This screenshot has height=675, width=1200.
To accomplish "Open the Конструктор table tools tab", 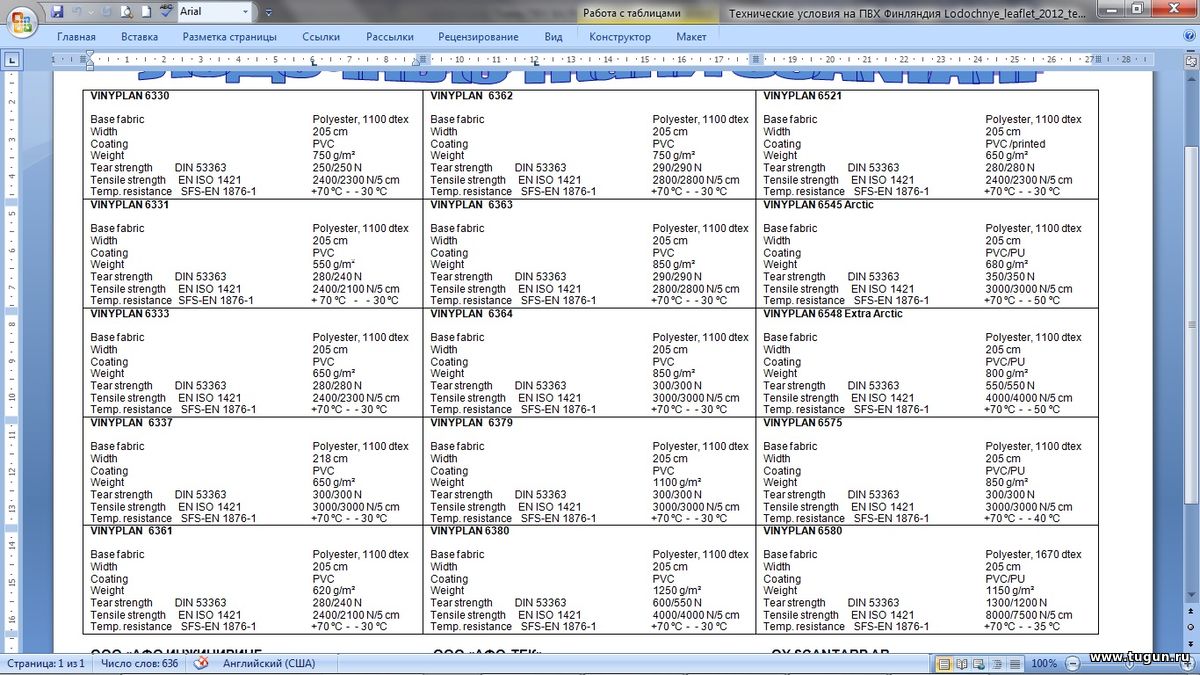I will [x=620, y=37].
